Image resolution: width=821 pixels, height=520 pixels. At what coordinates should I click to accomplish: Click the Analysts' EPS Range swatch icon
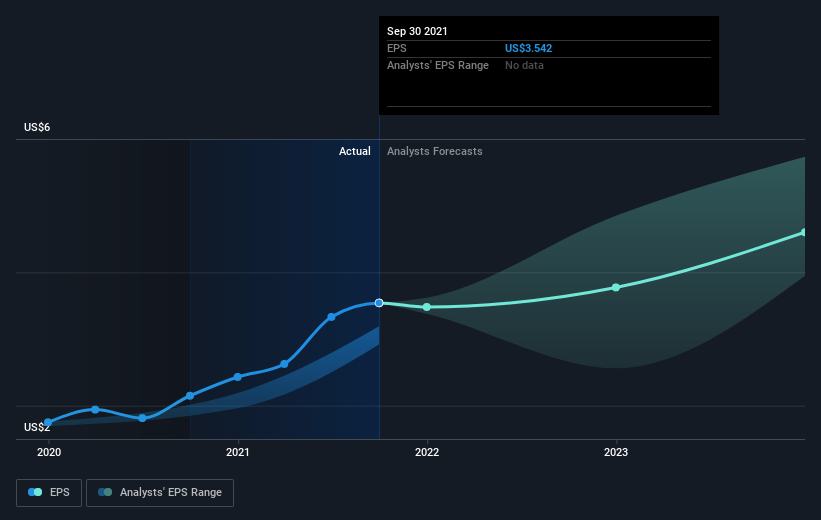click(105, 492)
